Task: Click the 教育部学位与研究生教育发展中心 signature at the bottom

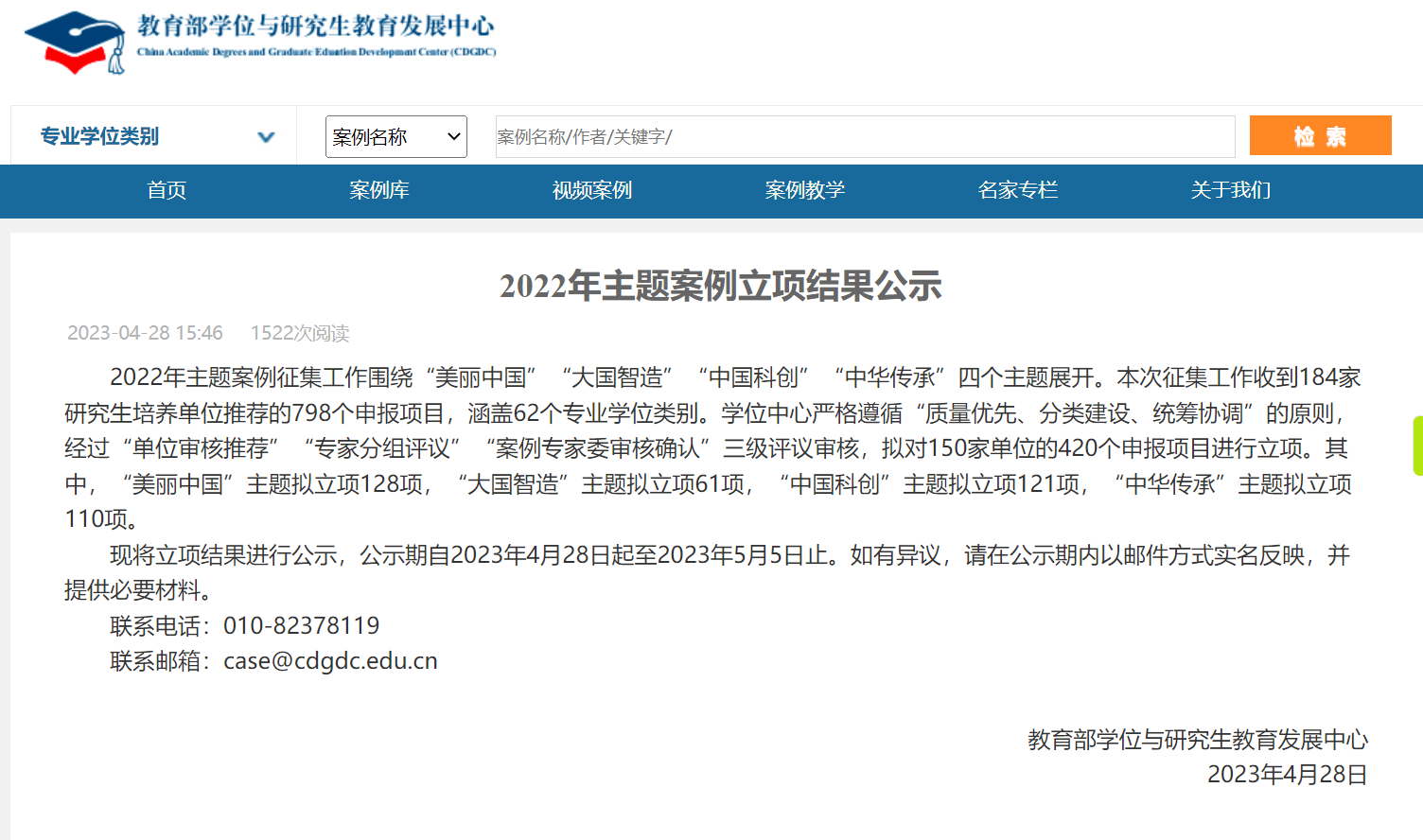Action: coord(1198,740)
